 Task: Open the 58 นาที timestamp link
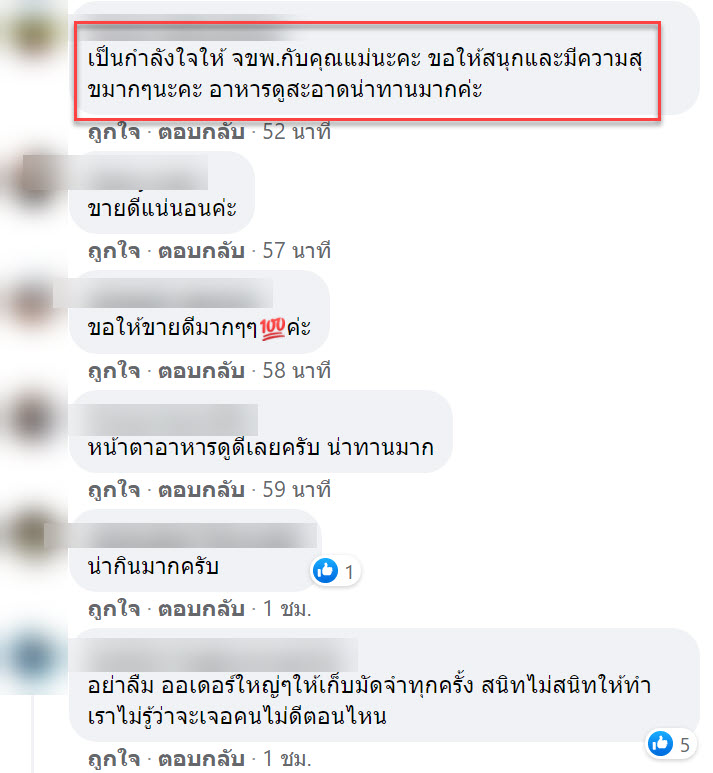[296, 371]
